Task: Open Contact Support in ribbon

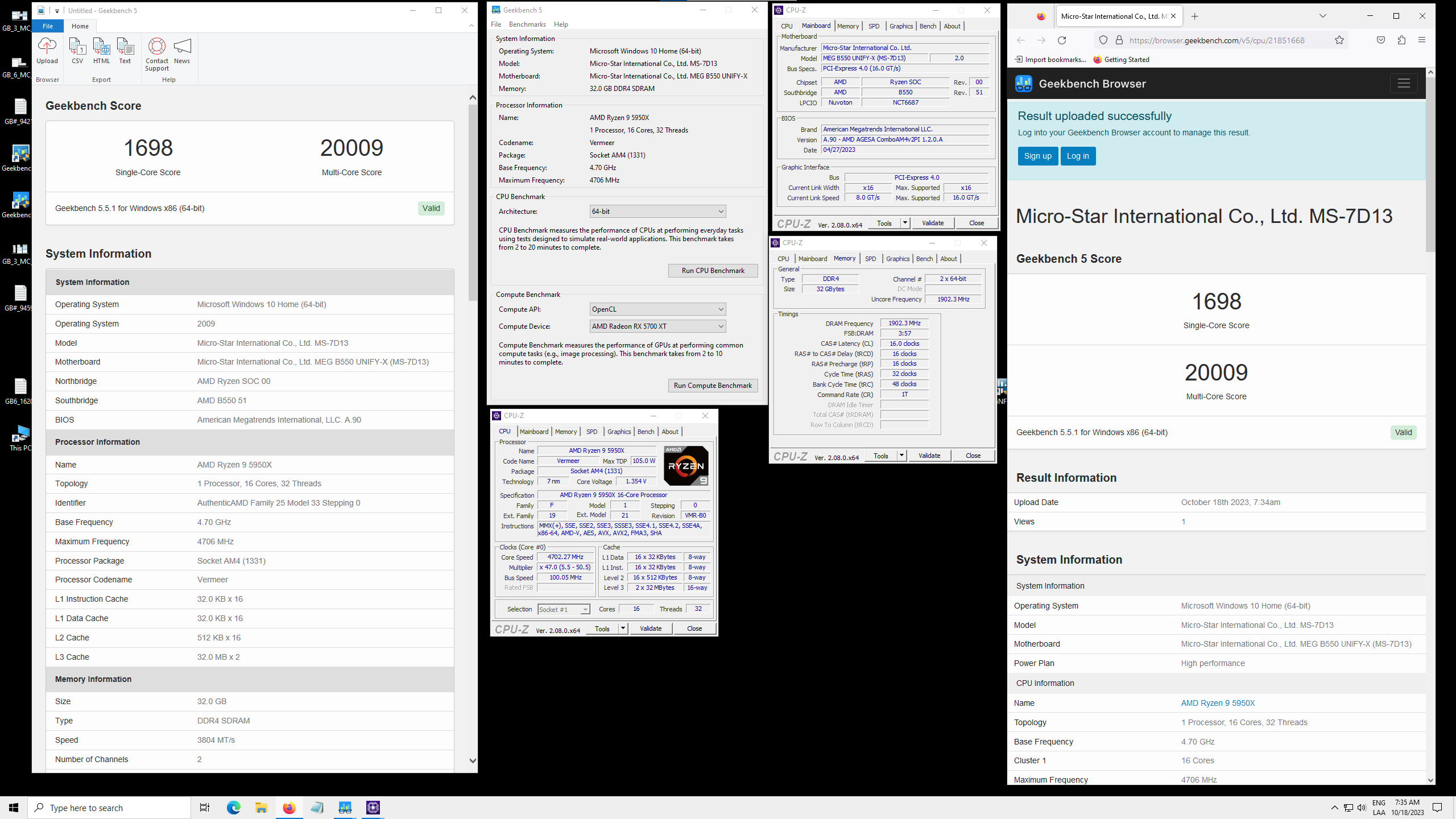Action: tap(157, 55)
